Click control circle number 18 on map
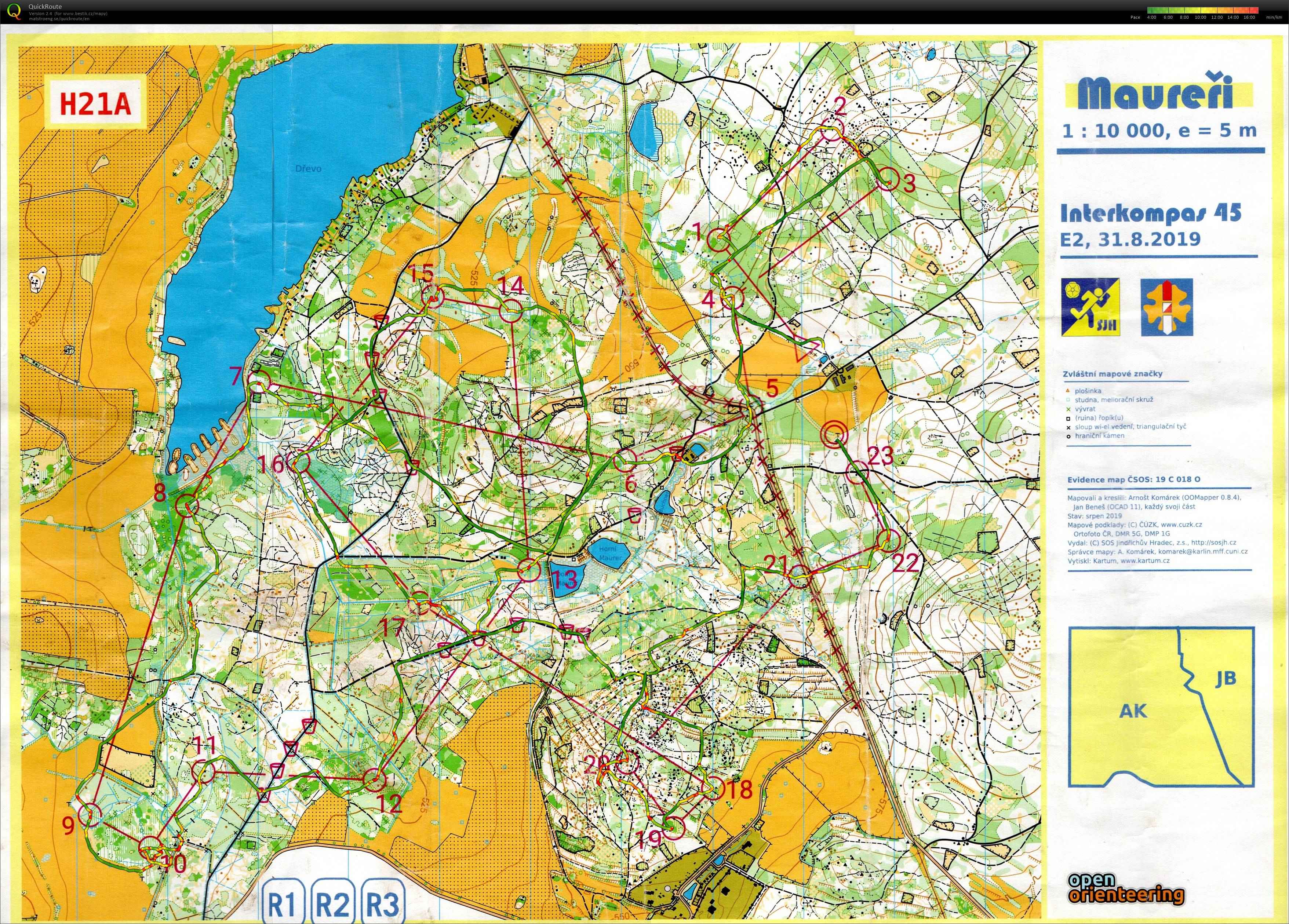 point(714,789)
